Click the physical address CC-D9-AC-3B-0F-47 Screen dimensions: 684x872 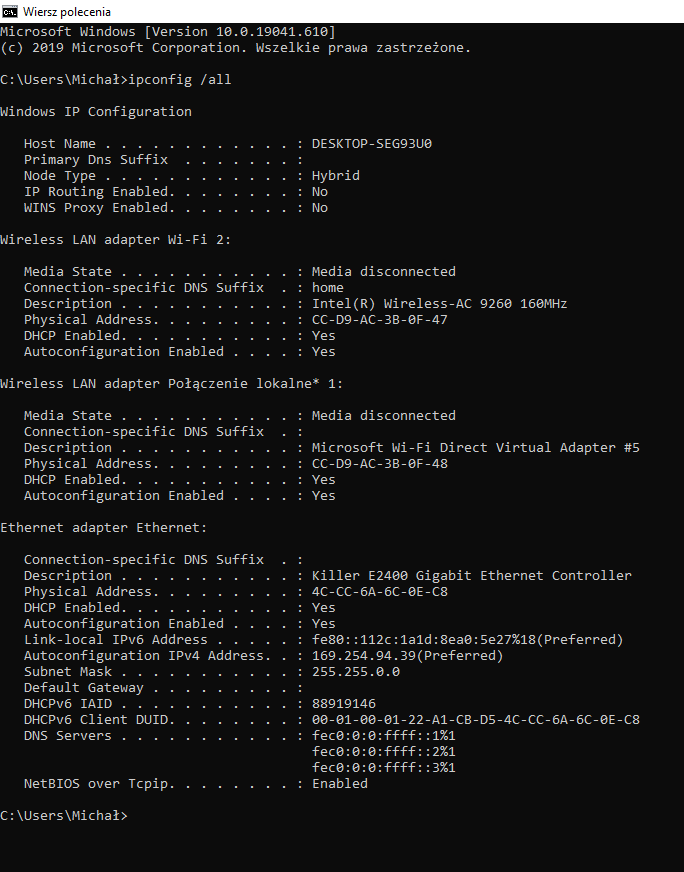(x=379, y=319)
